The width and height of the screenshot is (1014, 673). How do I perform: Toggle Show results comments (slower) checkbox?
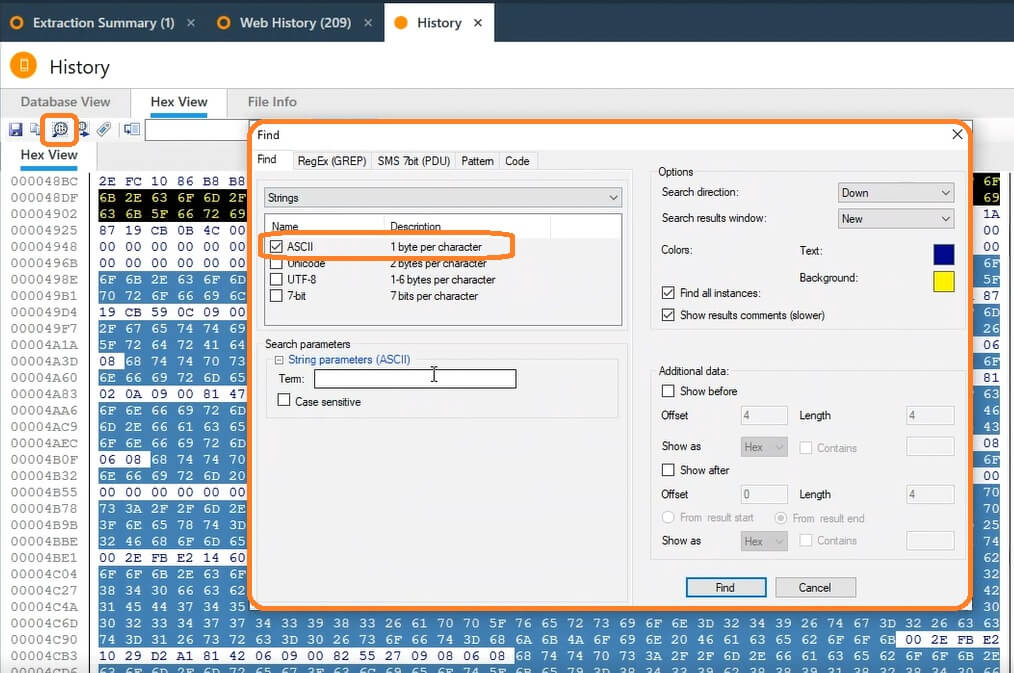[668, 315]
